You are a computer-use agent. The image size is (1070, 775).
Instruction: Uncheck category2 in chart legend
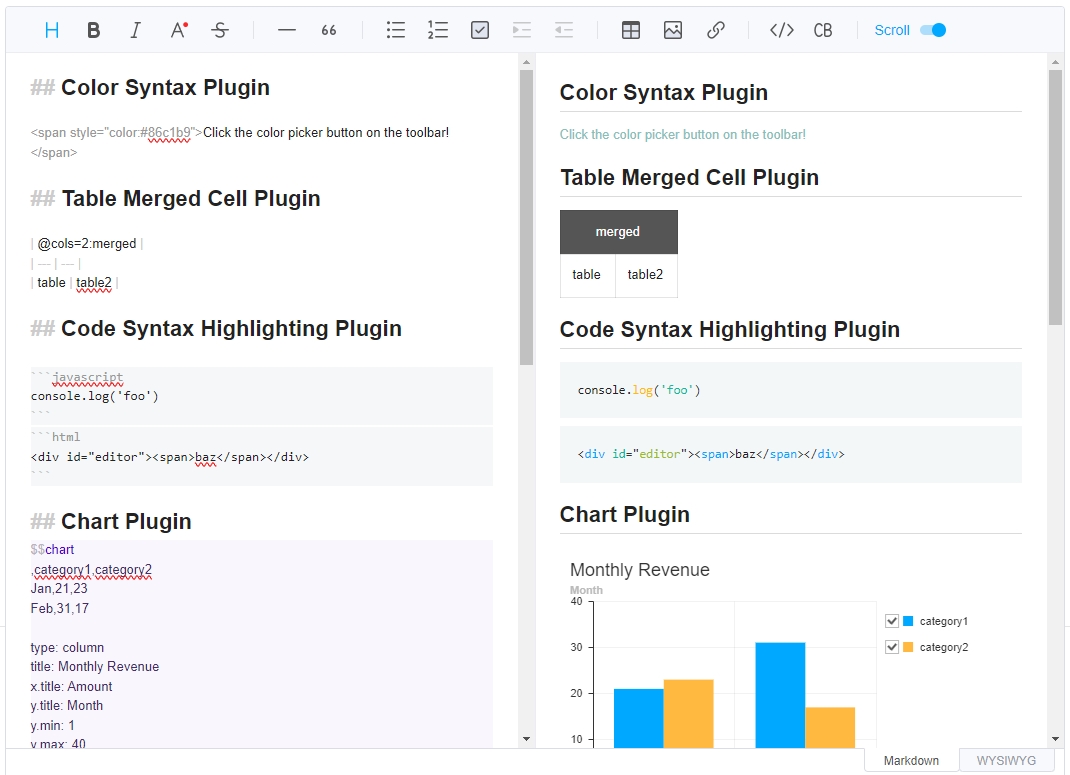[x=891, y=647]
